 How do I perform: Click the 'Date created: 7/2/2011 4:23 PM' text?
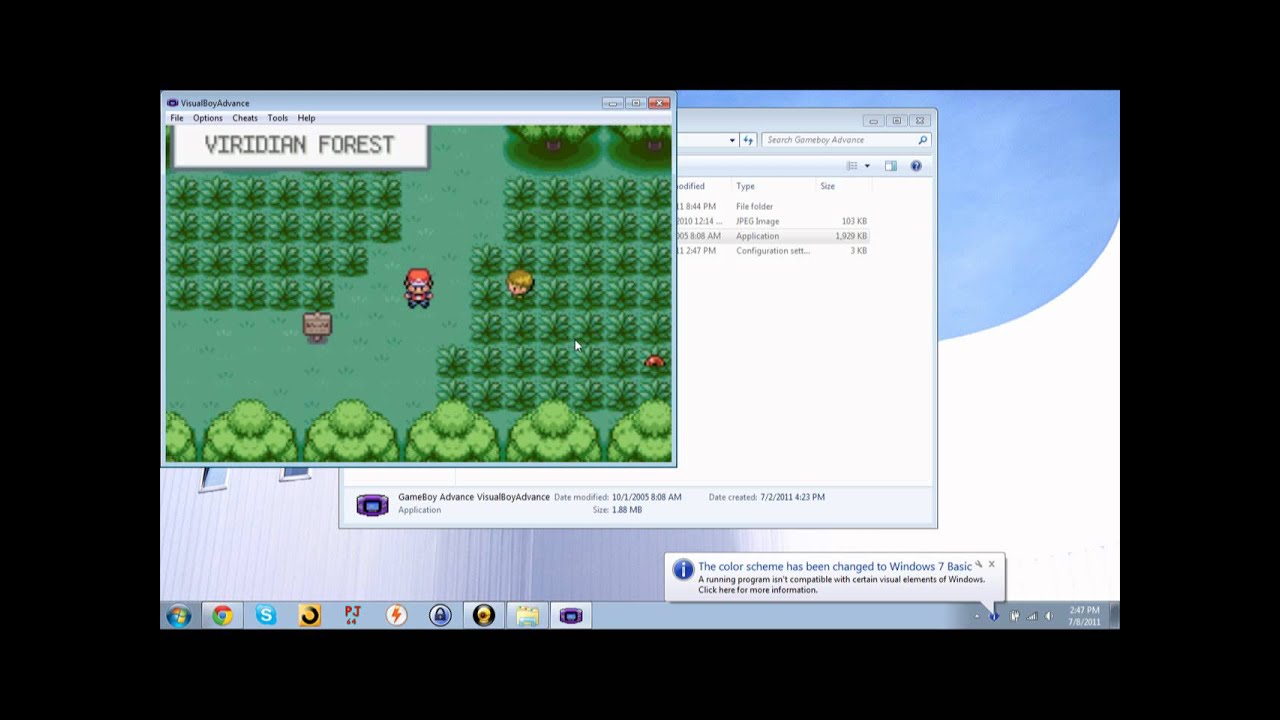click(767, 497)
